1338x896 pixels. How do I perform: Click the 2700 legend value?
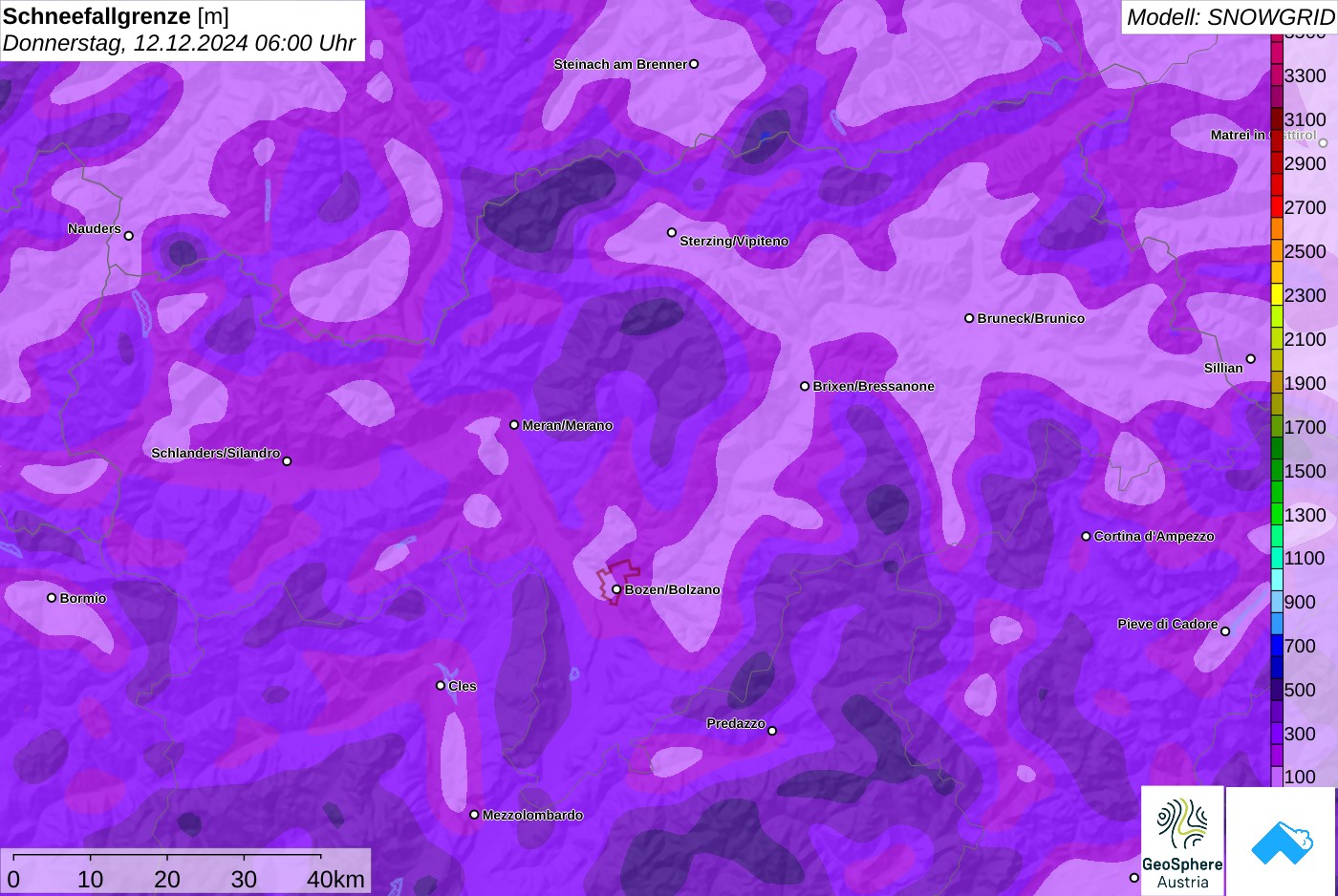pos(1306,207)
